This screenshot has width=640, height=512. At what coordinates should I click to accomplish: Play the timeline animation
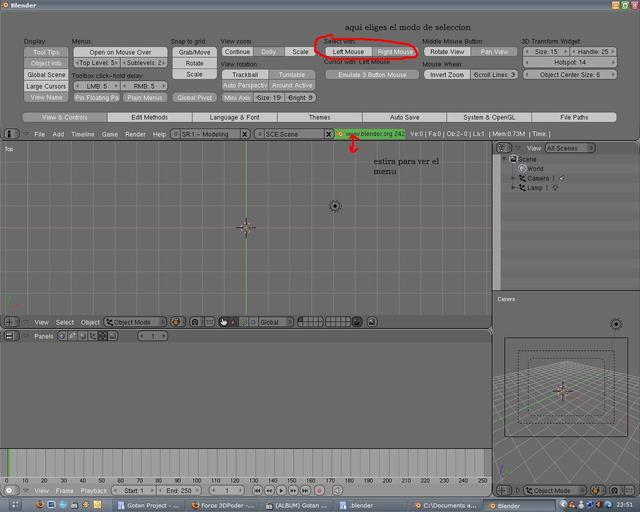(x=281, y=490)
